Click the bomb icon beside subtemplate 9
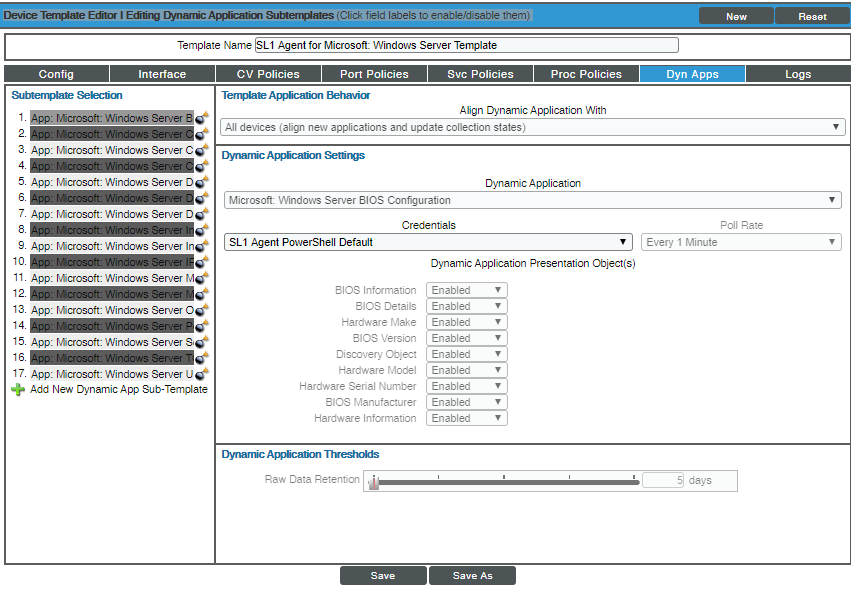The height and width of the screenshot is (589, 851). (201, 246)
